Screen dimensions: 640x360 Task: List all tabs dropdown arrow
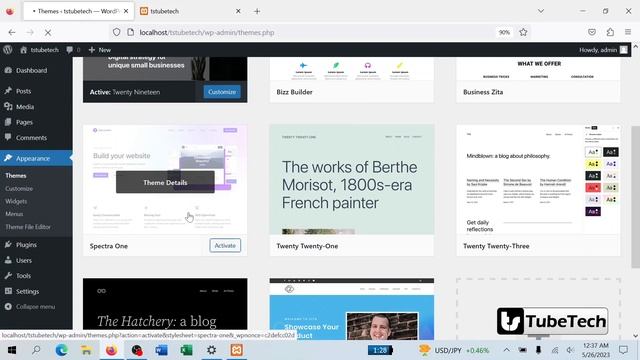[x=541, y=11]
